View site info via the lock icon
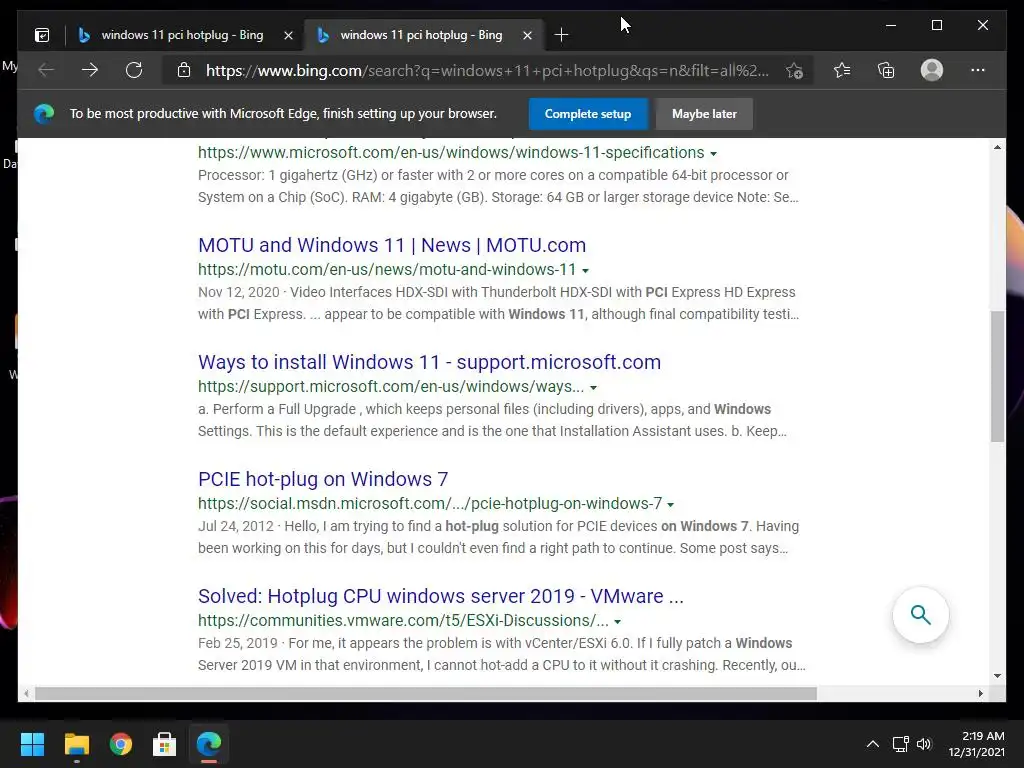The height and width of the screenshot is (768, 1024). click(x=184, y=70)
